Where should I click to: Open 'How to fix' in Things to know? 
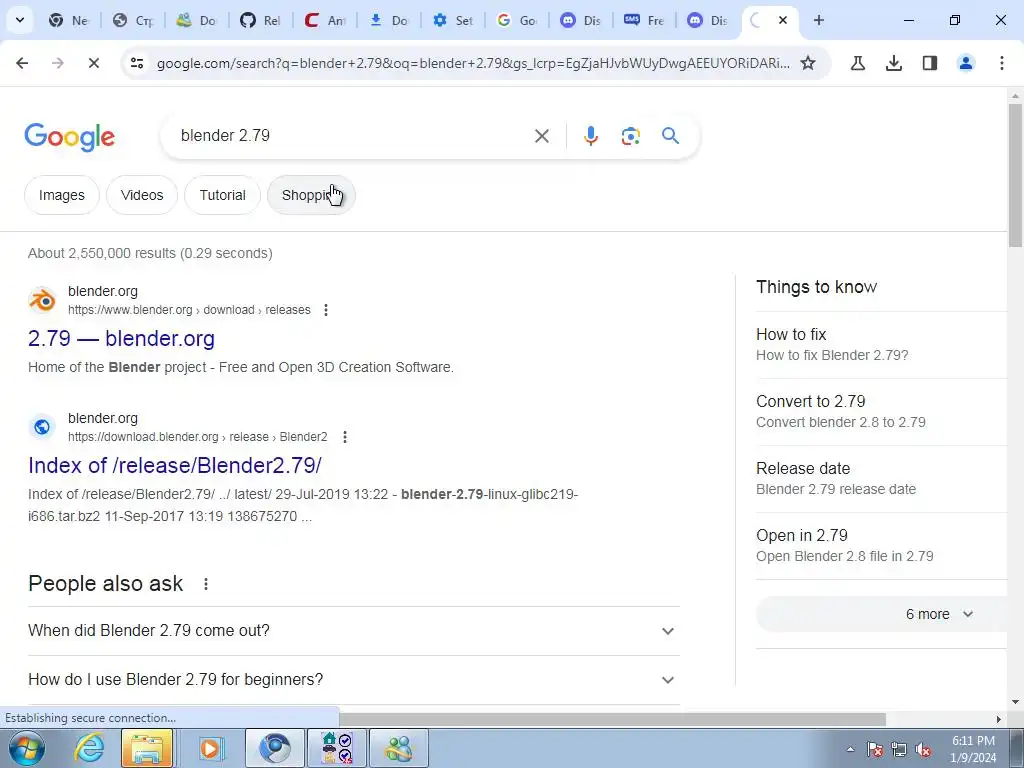point(881,344)
